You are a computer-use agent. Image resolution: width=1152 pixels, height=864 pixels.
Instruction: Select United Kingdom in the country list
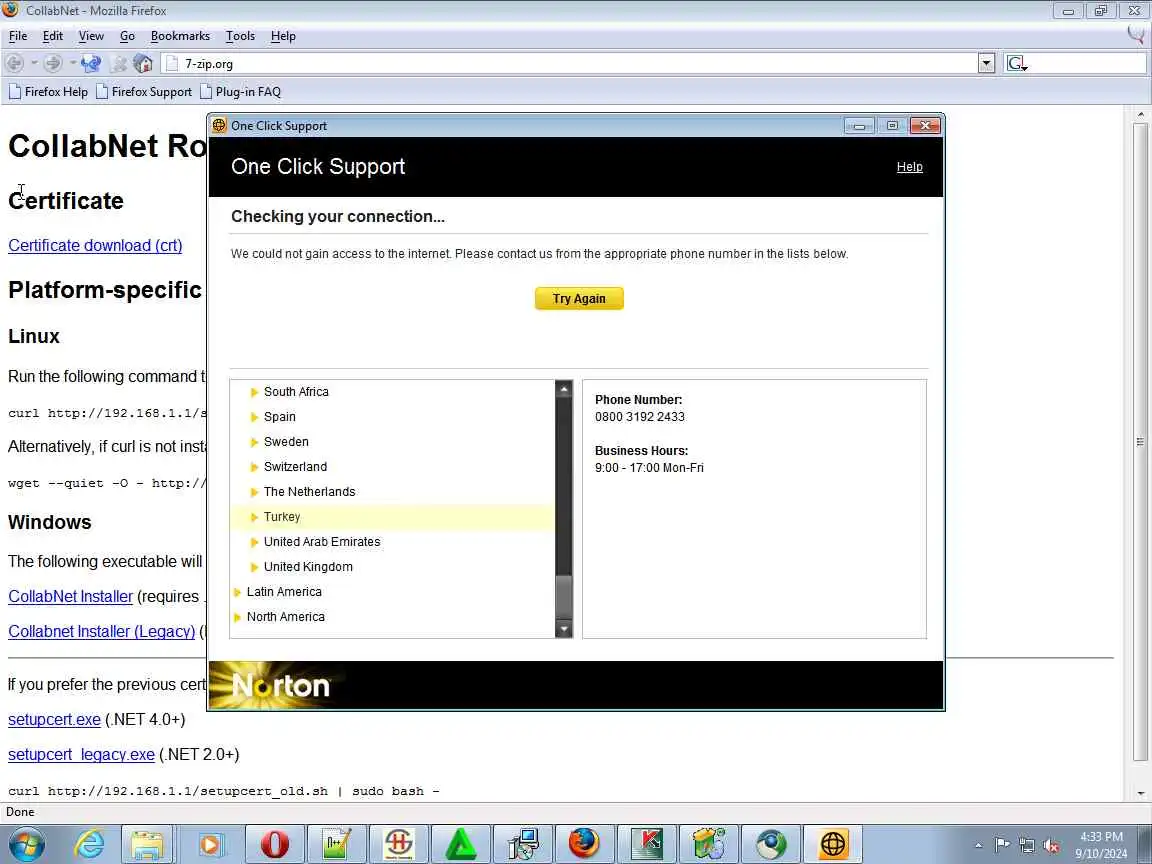(x=308, y=566)
